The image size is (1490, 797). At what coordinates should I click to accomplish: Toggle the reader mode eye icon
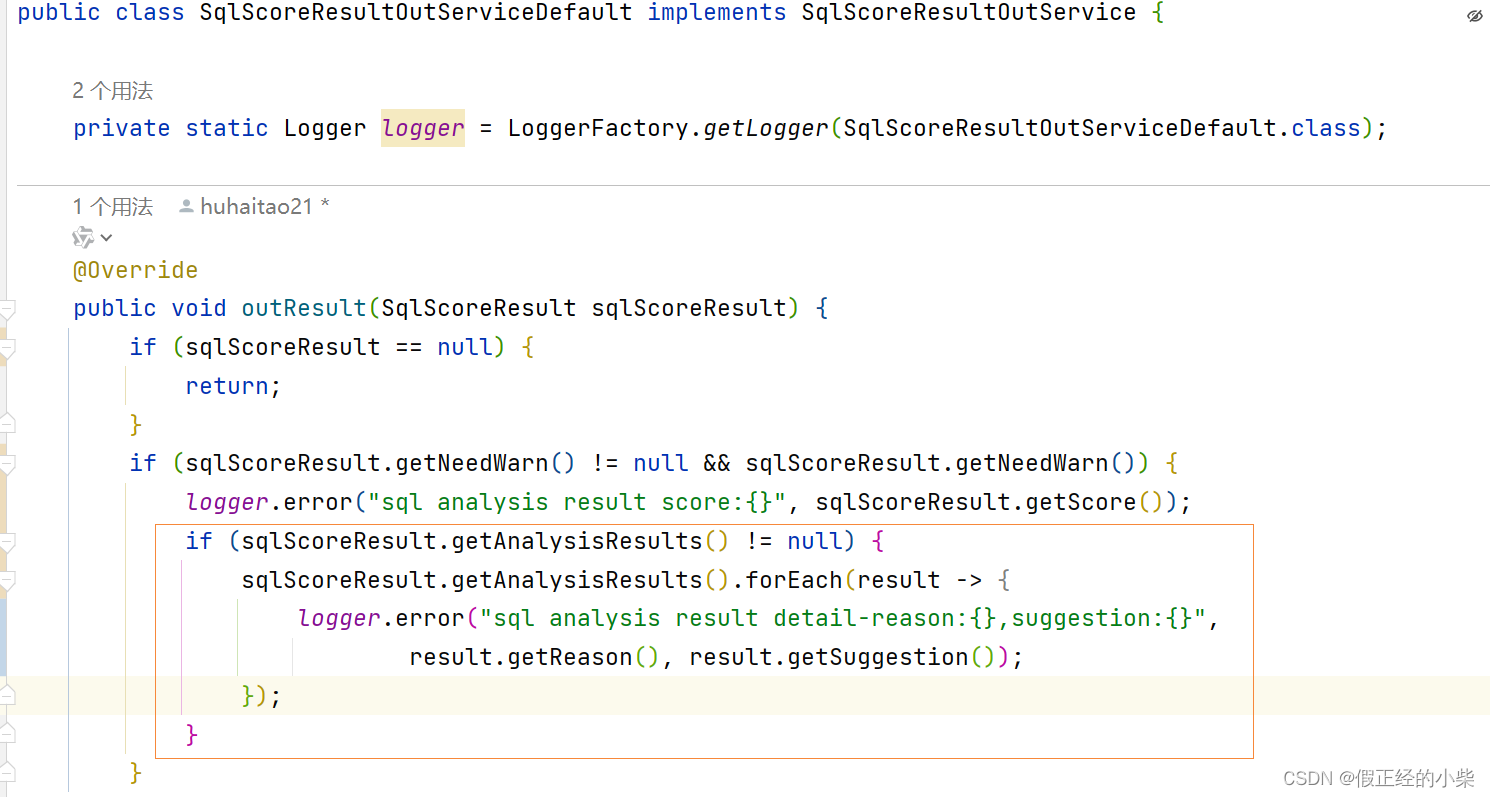pyautogui.click(x=1475, y=16)
